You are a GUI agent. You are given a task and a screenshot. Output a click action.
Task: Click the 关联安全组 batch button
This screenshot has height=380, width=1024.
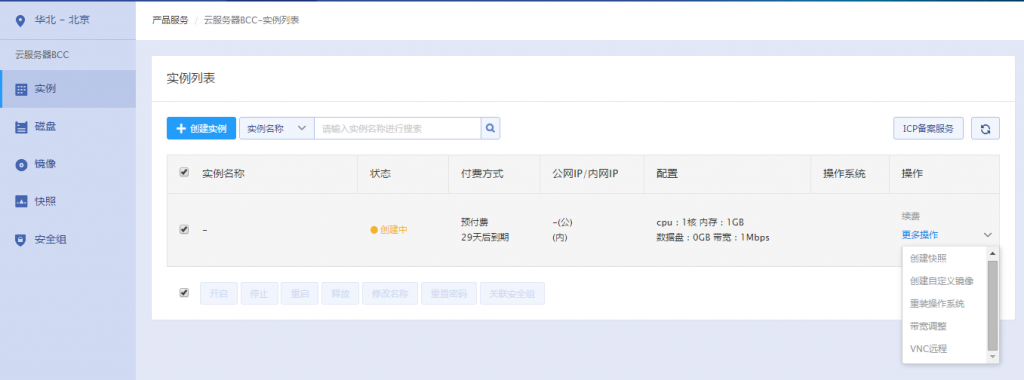pyautogui.click(x=512, y=294)
